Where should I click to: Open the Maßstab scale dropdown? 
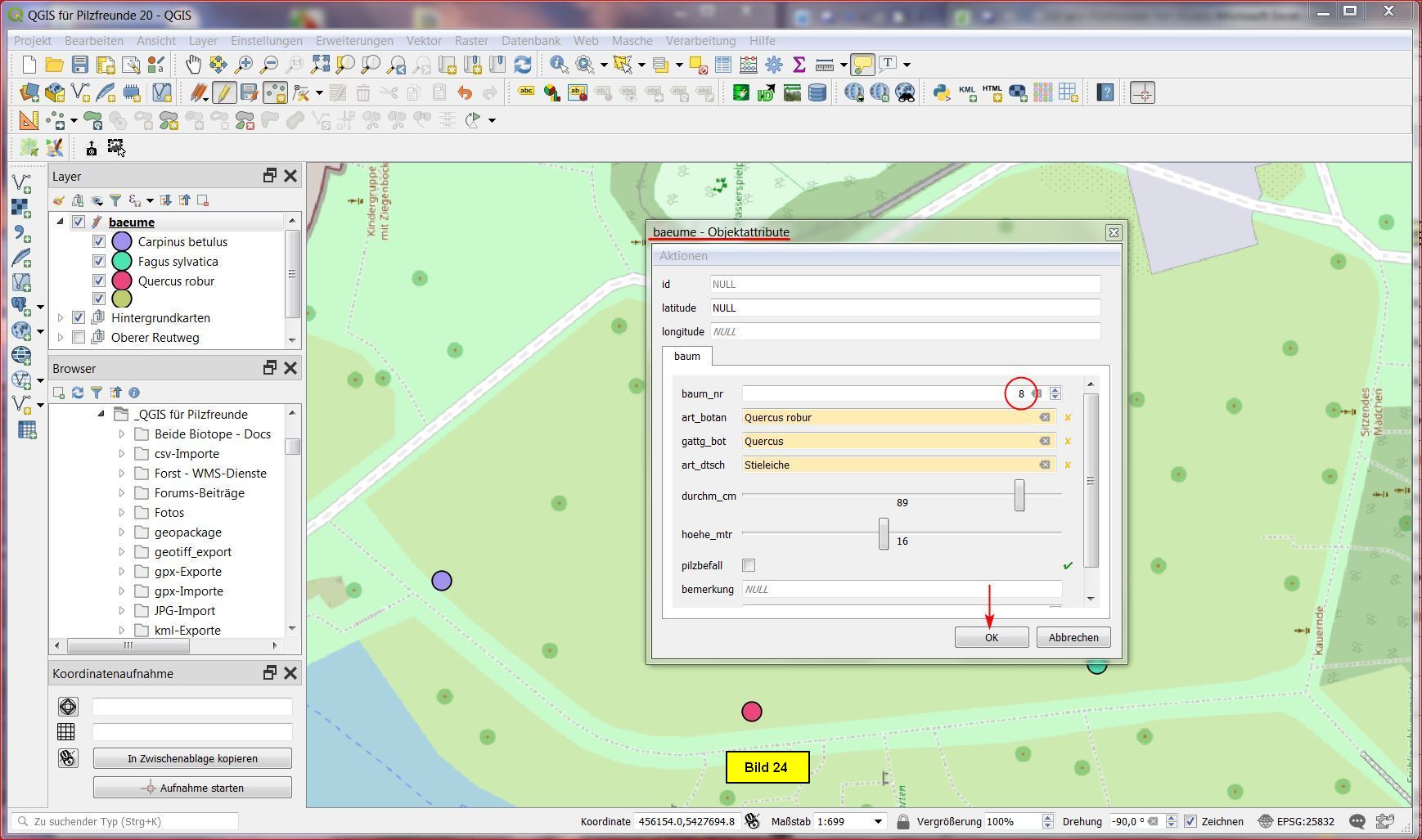(878, 821)
